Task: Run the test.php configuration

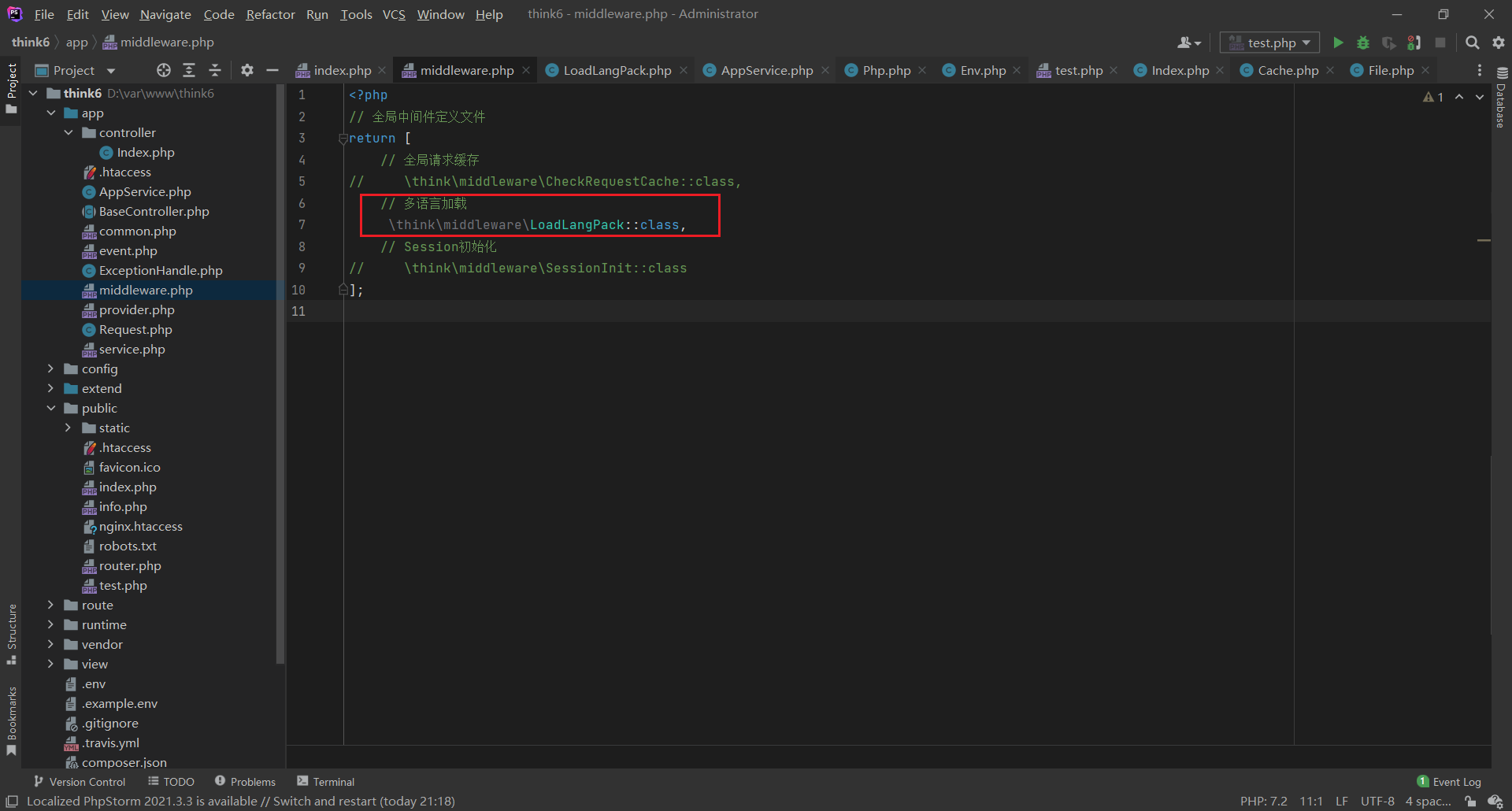Action: point(1338,43)
